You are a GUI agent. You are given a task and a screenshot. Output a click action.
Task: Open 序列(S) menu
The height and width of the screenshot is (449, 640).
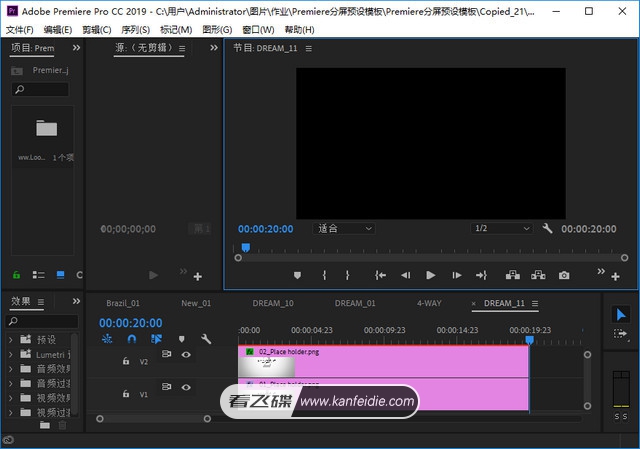point(136,29)
